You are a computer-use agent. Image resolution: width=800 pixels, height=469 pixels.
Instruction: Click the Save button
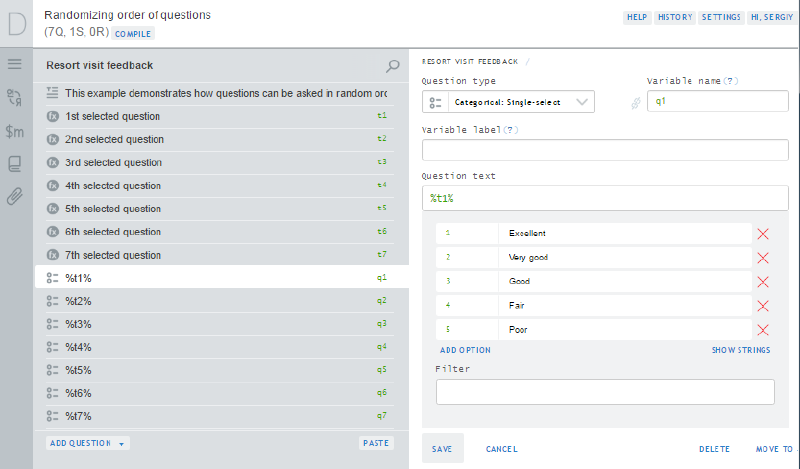[x=442, y=450]
